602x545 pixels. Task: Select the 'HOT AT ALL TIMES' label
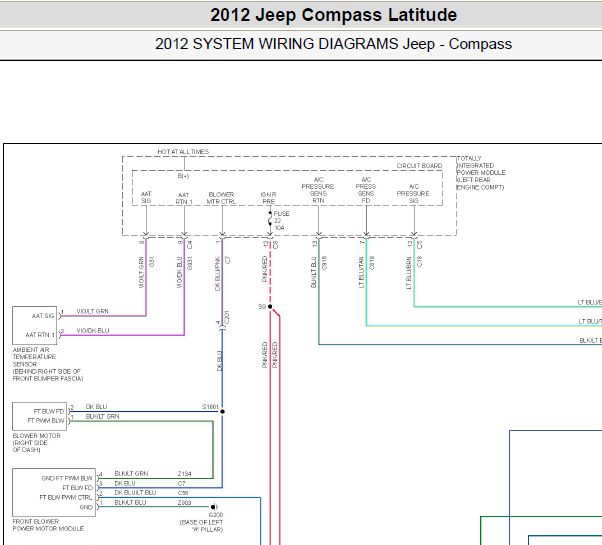183,152
